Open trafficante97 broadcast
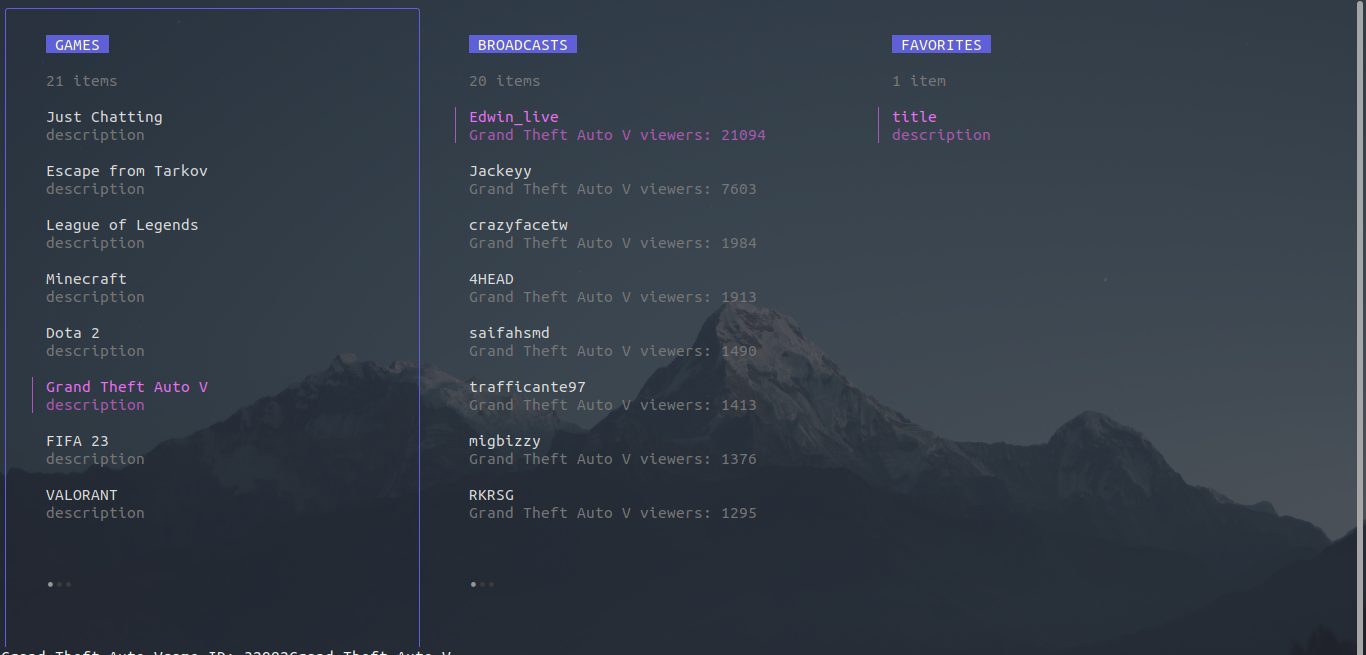Image resolution: width=1366 pixels, height=655 pixels. pos(527,387)
